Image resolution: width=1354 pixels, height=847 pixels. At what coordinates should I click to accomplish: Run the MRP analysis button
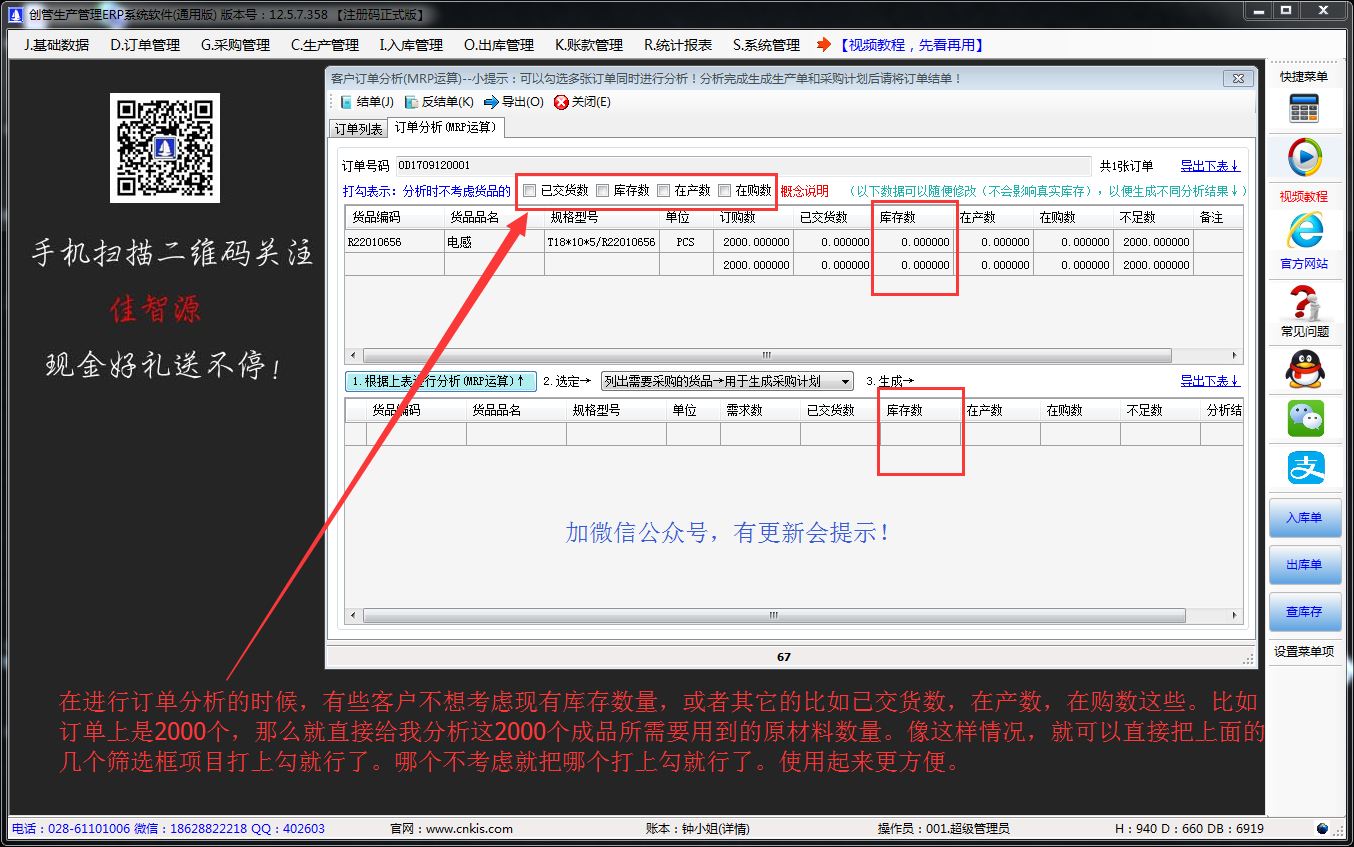pos(438,381)
